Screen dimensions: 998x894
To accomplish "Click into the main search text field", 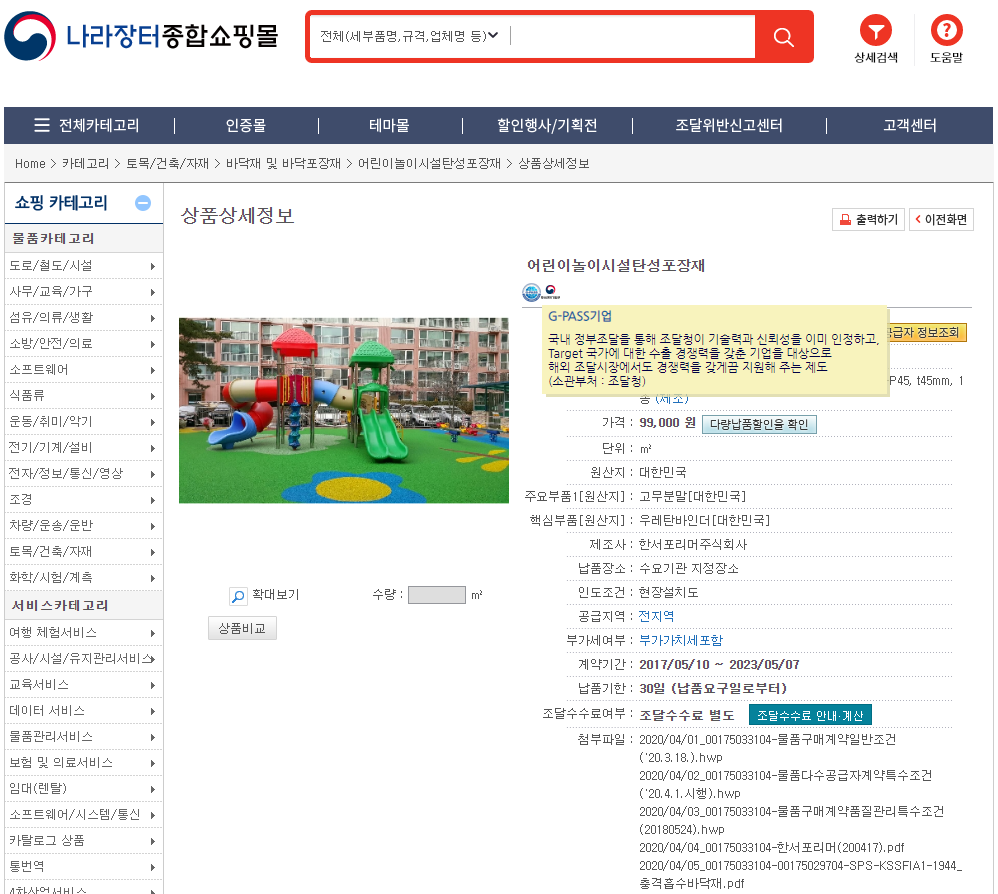I will (633, 36).
